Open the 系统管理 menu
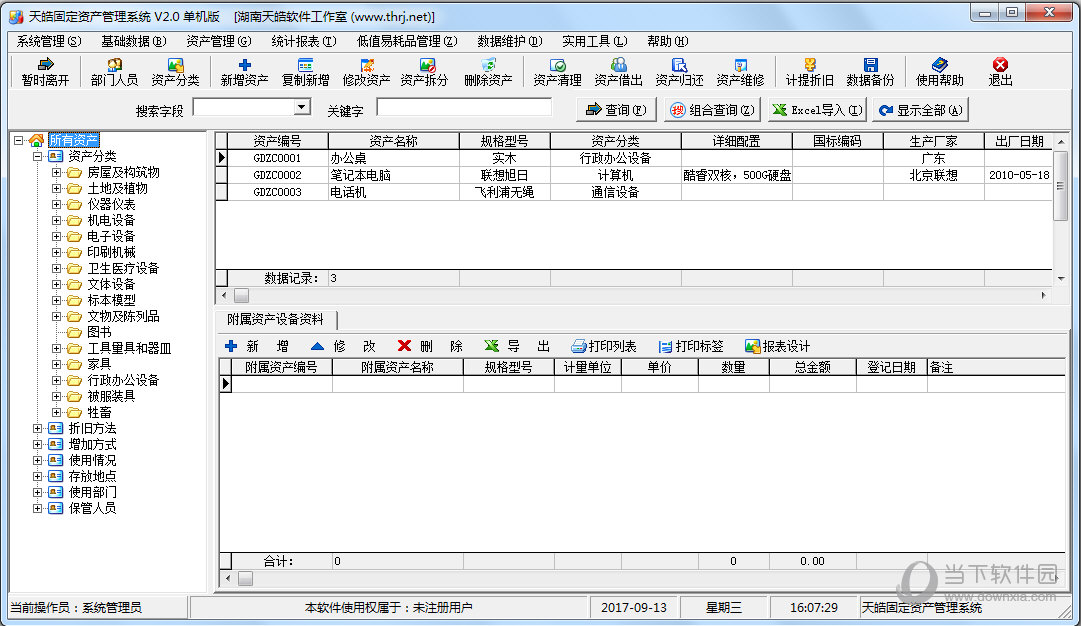 49,41
